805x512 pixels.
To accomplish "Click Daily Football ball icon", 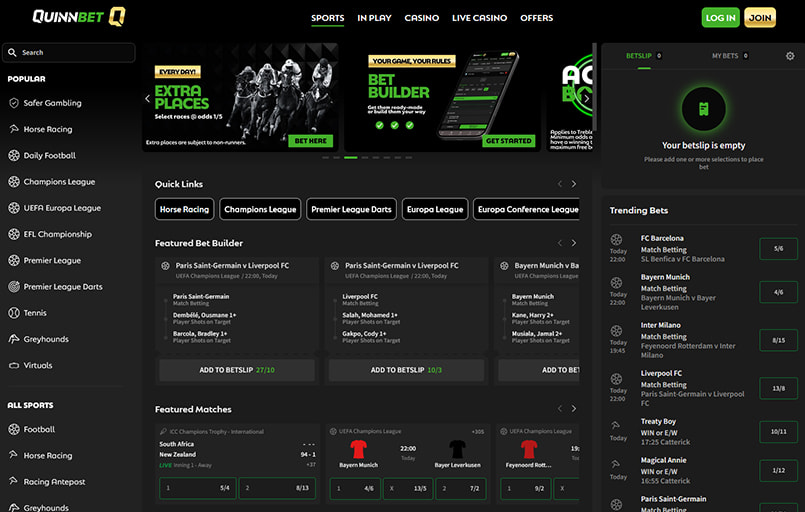I will 14,155.
